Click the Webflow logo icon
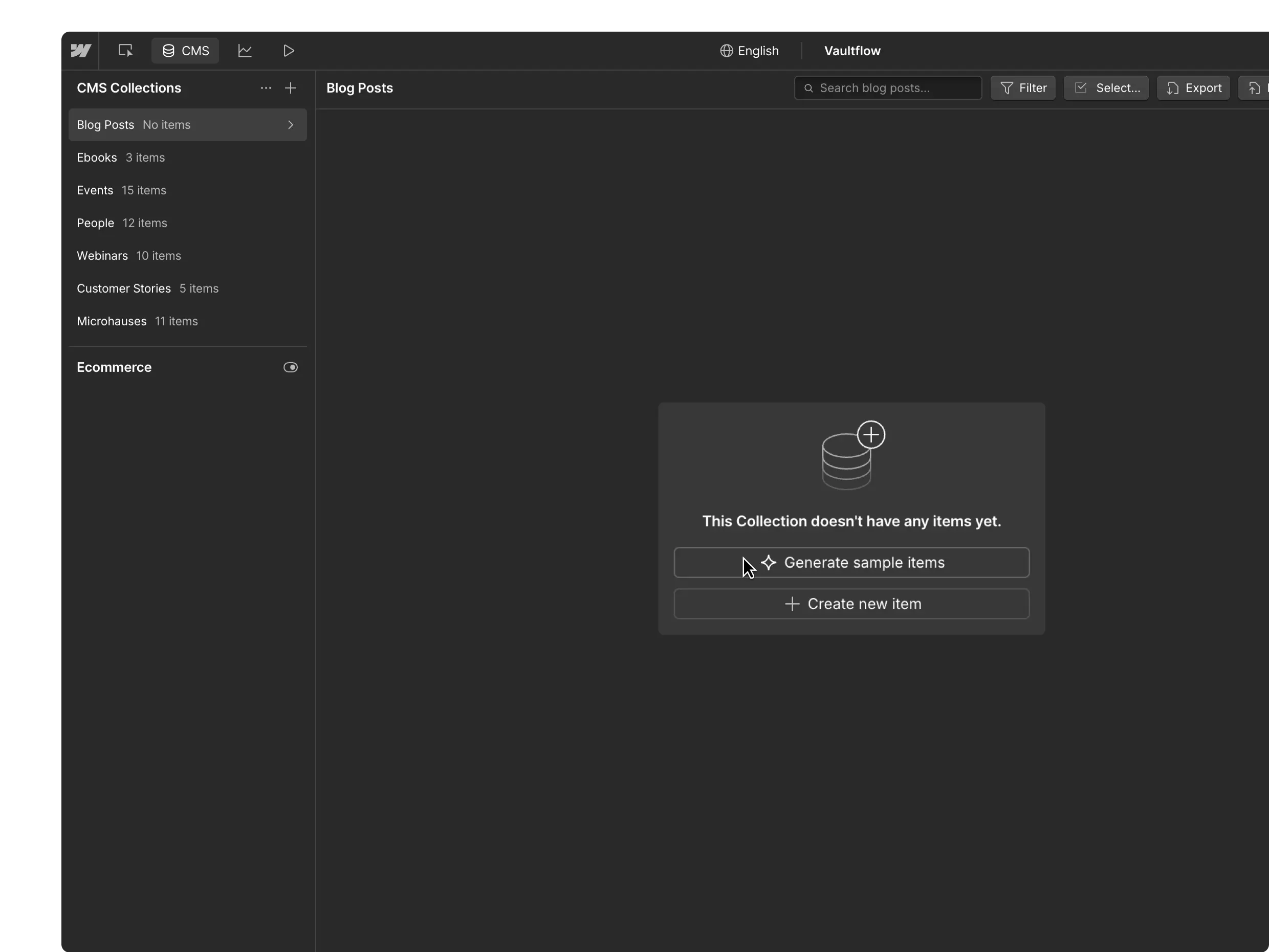This screenshot has height=952, width=1269. pos(81,51)
